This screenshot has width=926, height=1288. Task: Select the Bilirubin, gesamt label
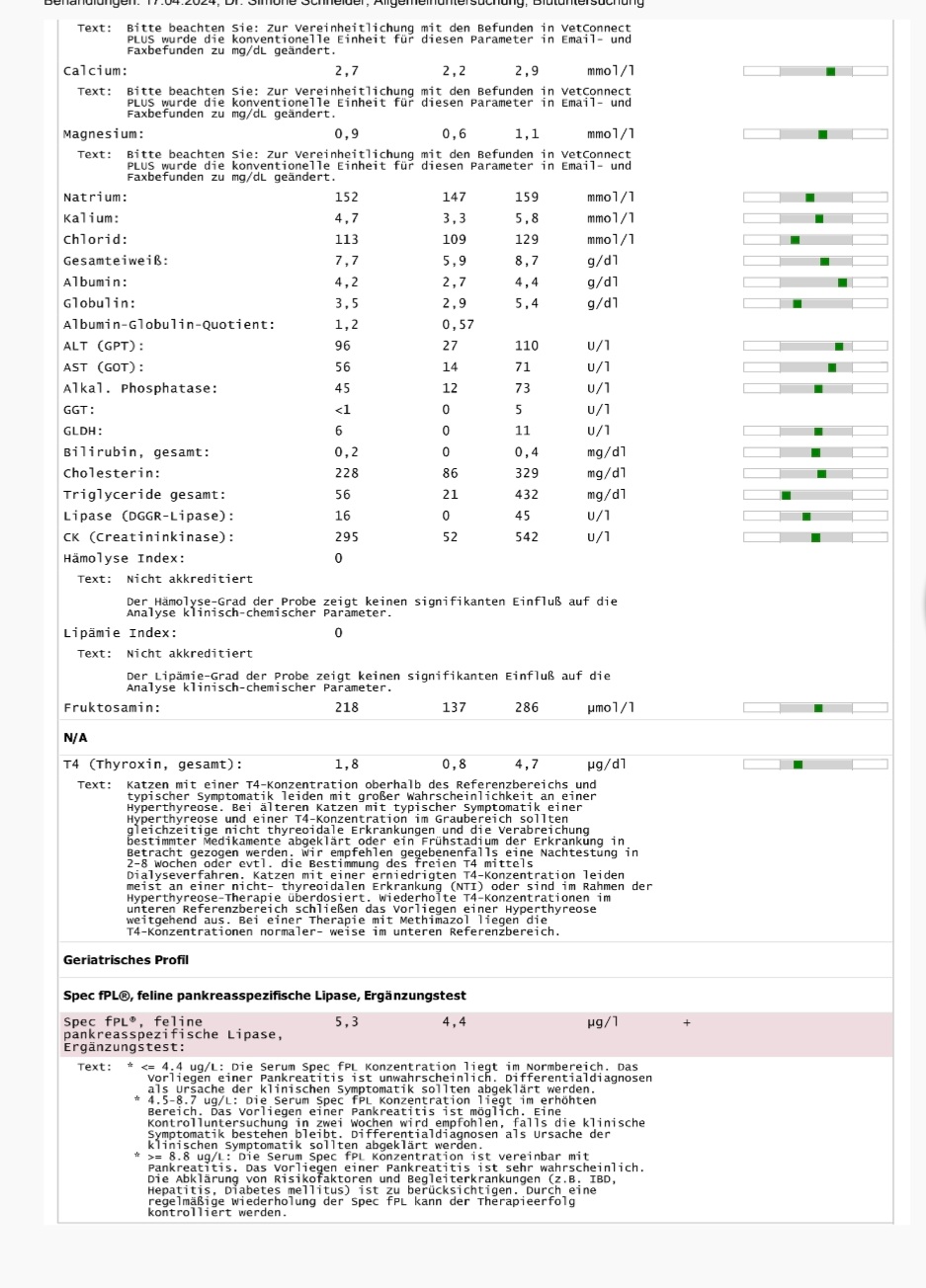(136, 452)
